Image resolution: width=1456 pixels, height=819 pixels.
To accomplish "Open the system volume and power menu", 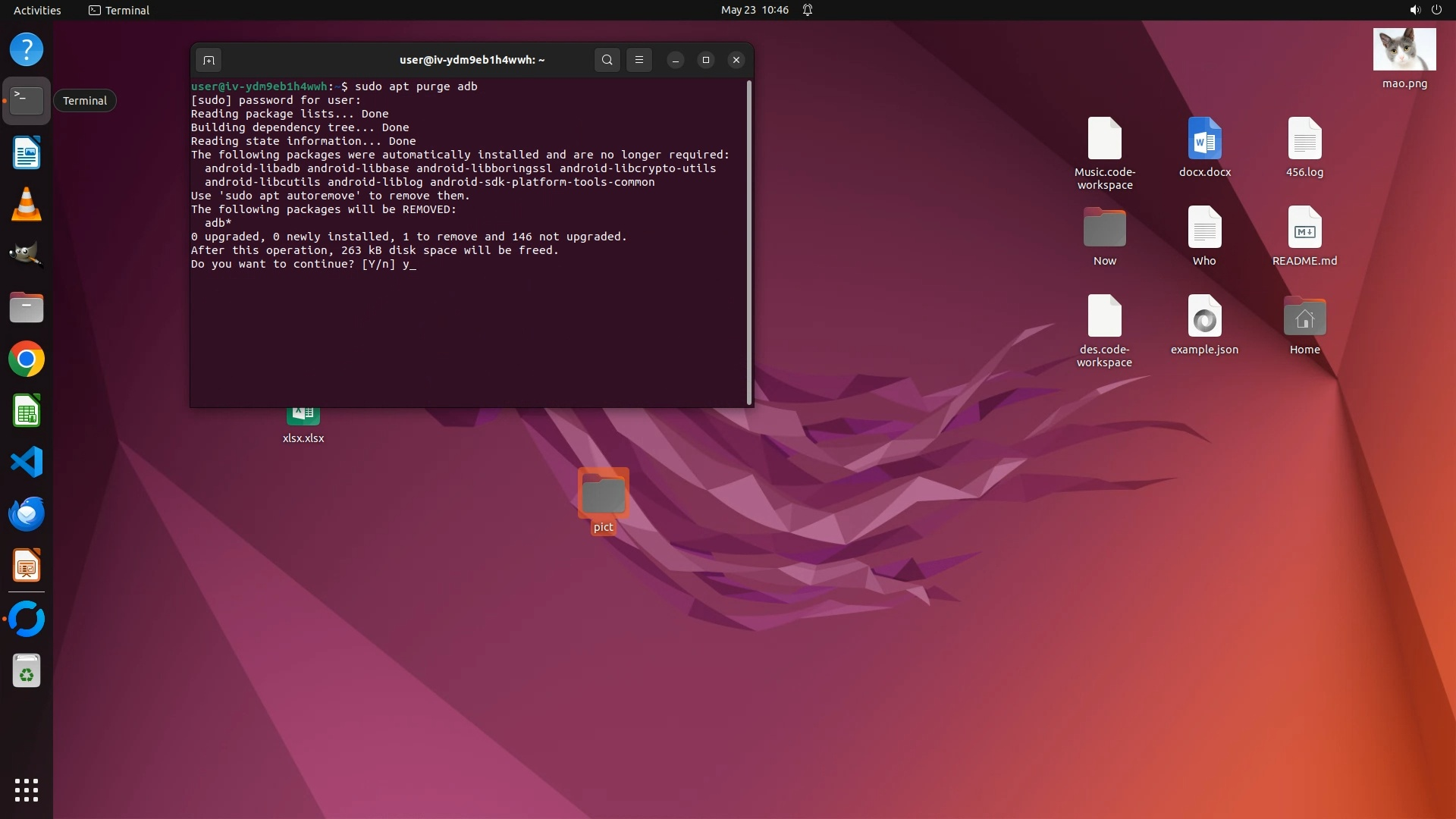I will [x=1425, y=10].
